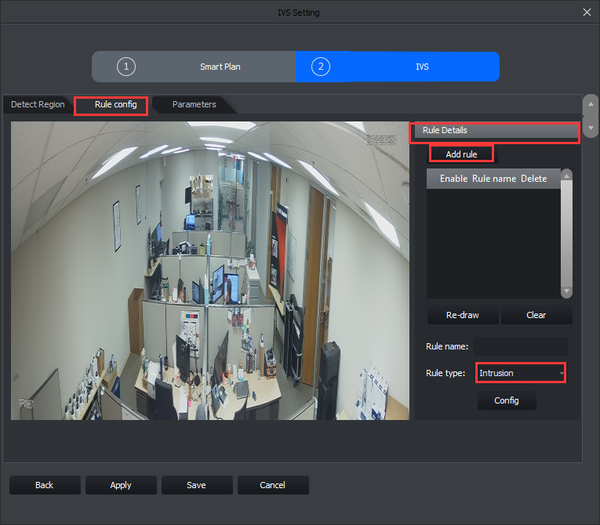The width and height of the screenshot is (600, 525).
Task: Click the Add rule button
Action: 460,154
